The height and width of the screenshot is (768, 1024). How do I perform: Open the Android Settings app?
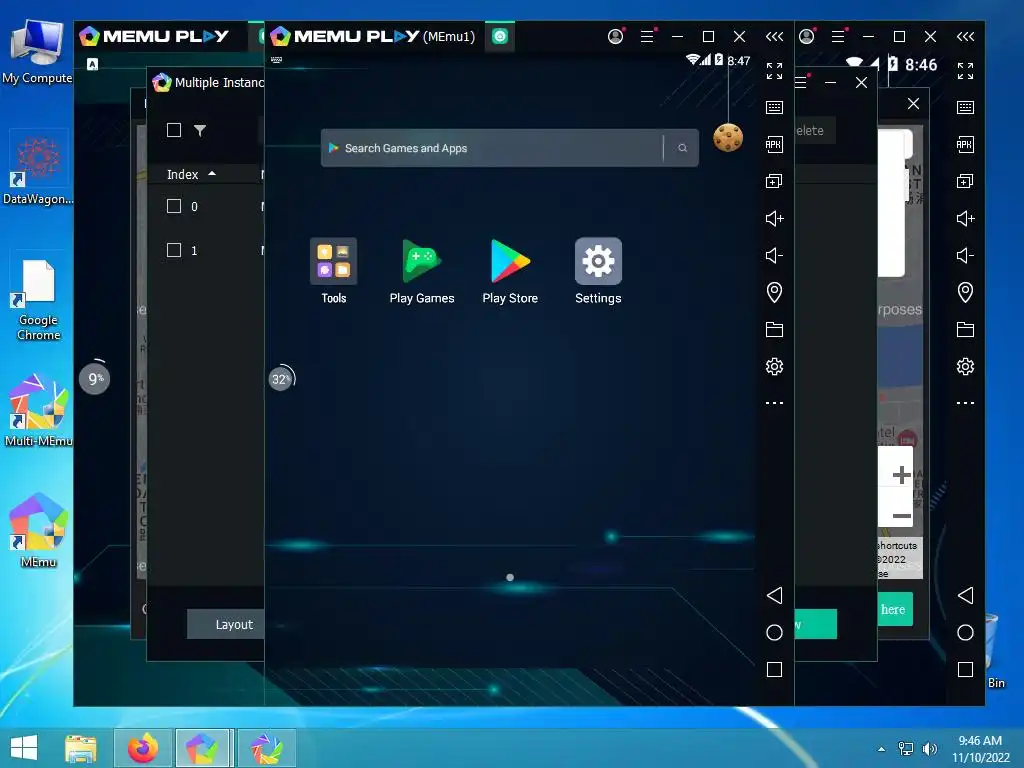click(598, 261)
